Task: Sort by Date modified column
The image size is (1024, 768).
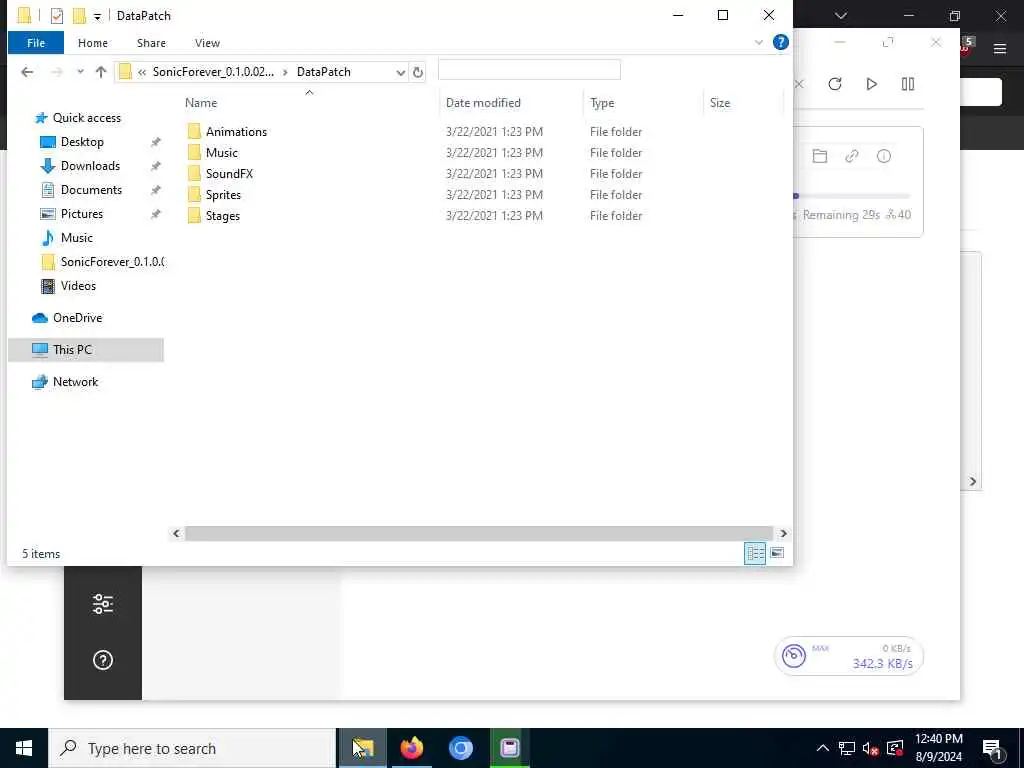Action: 483,103
